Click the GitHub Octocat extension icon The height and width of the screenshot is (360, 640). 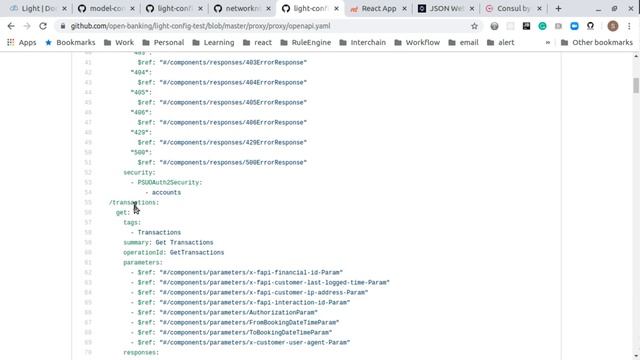[590, 26]
